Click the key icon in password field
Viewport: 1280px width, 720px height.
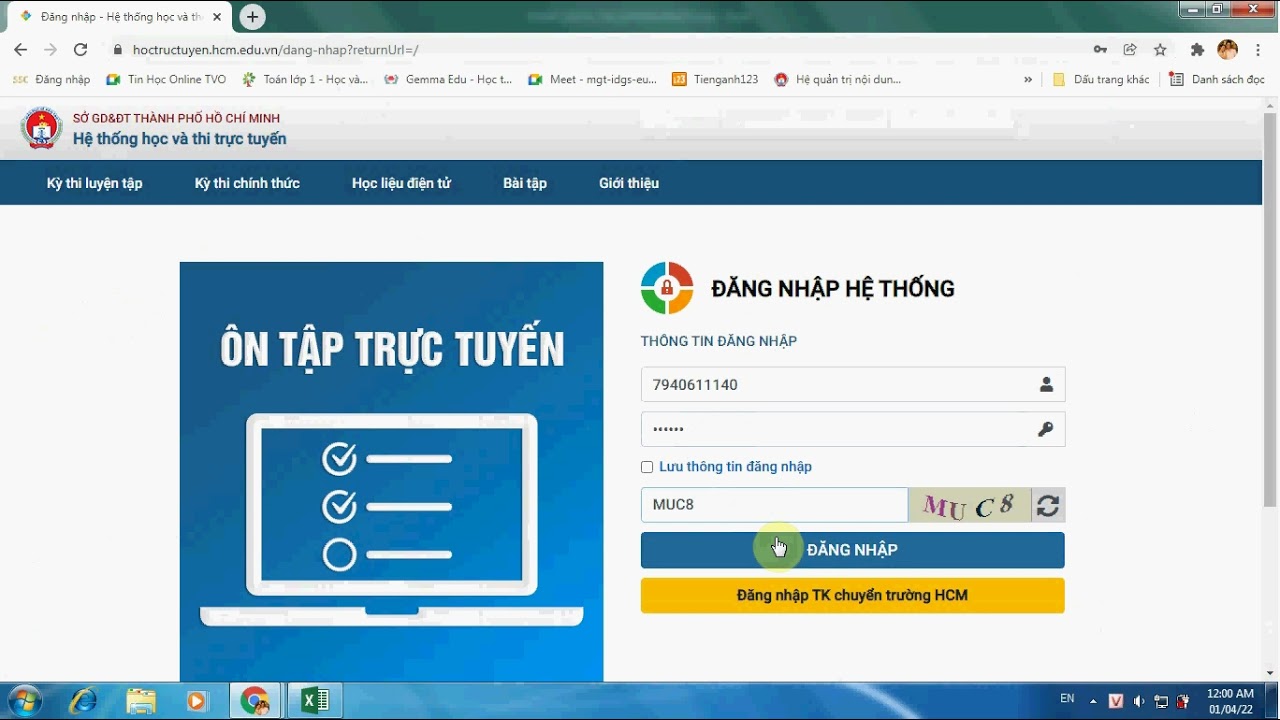click(1046, 429)
